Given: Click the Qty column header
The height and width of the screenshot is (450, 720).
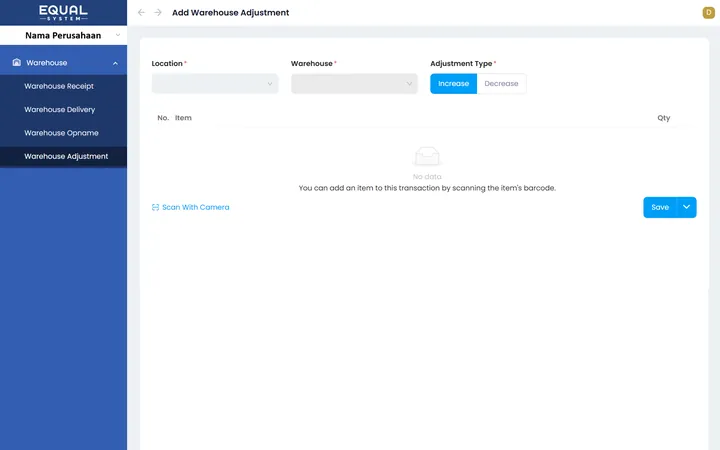Looking at the screenshot, I should click(664, 118).
